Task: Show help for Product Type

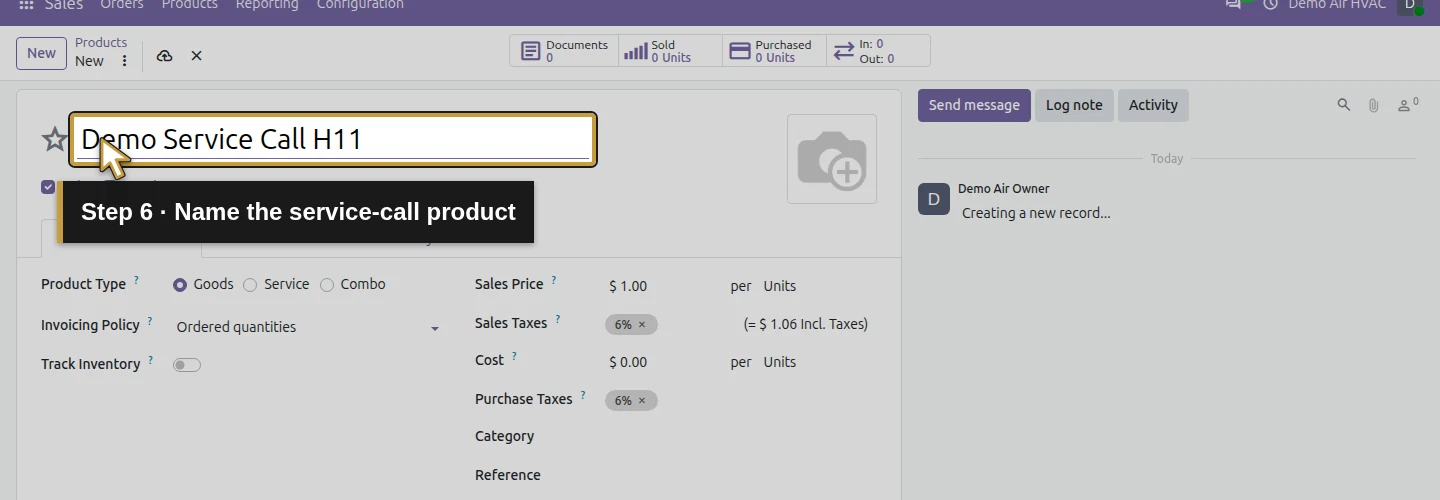Action: (137, 281)
